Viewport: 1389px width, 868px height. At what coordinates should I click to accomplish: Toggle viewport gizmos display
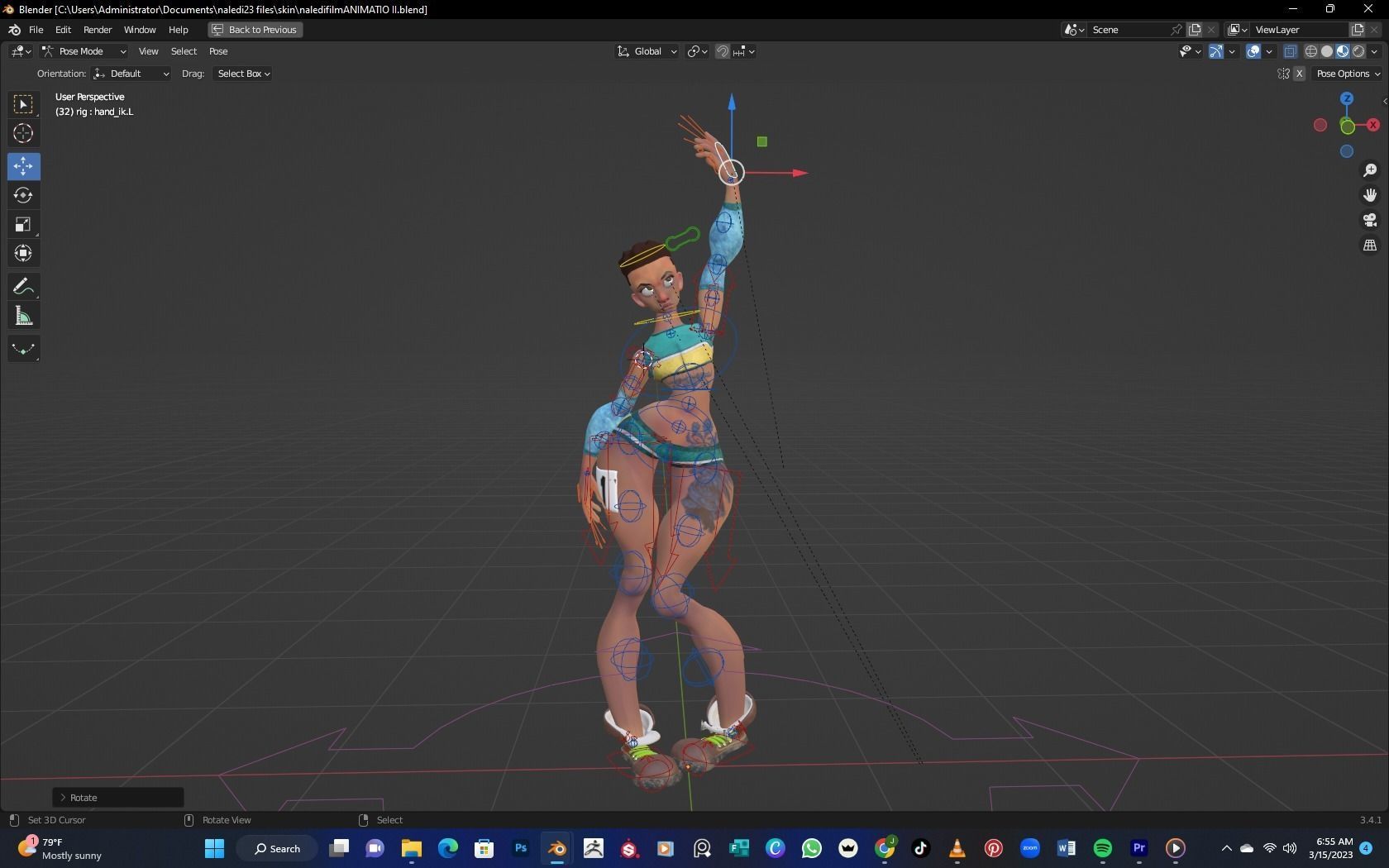[1216, 51]
